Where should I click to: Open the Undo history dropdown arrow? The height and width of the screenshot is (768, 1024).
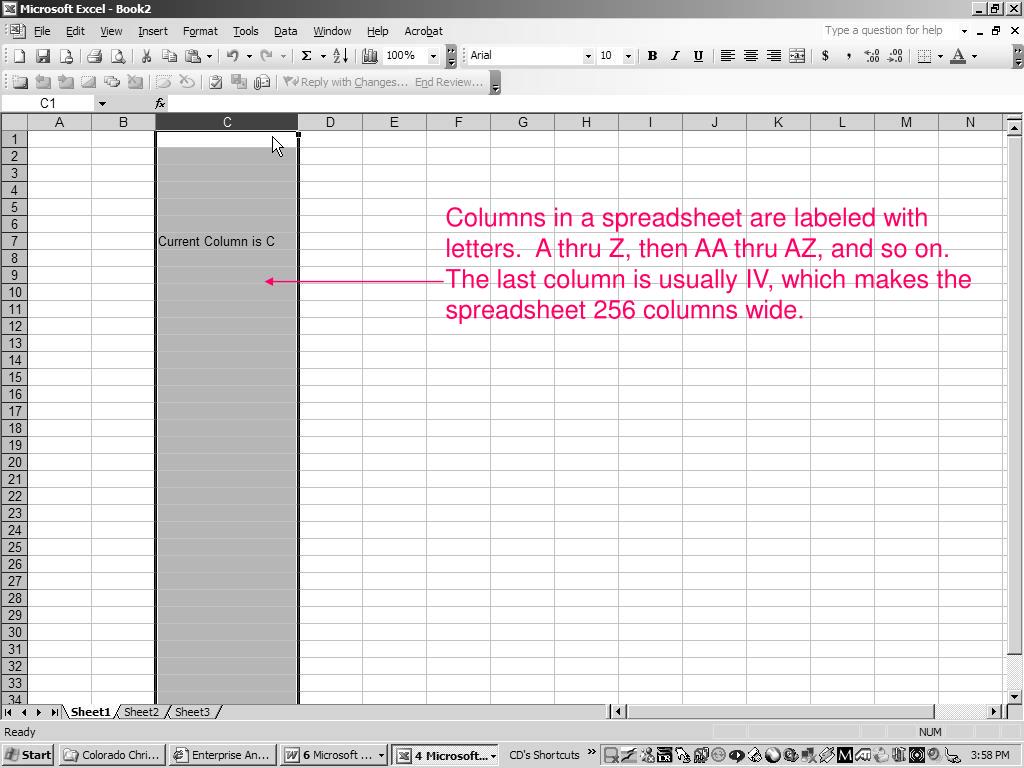[249, 56]
